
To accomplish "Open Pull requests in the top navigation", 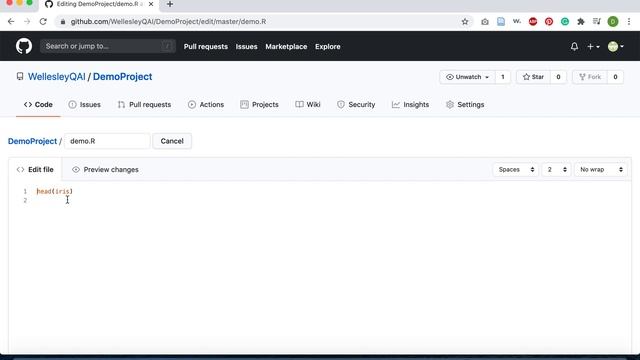I will (206, 47).
